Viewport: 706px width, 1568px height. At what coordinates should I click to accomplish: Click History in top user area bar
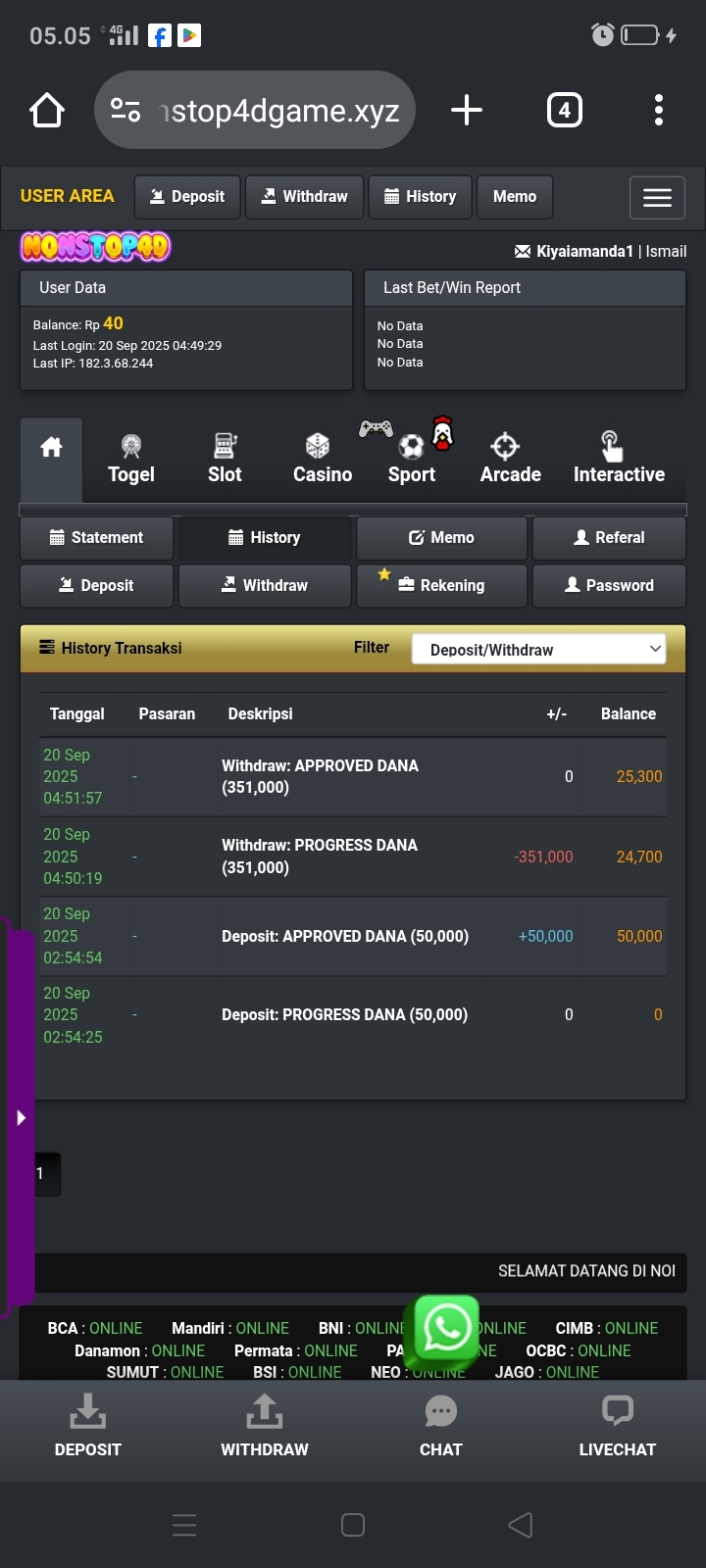click(x=420, y=197)
